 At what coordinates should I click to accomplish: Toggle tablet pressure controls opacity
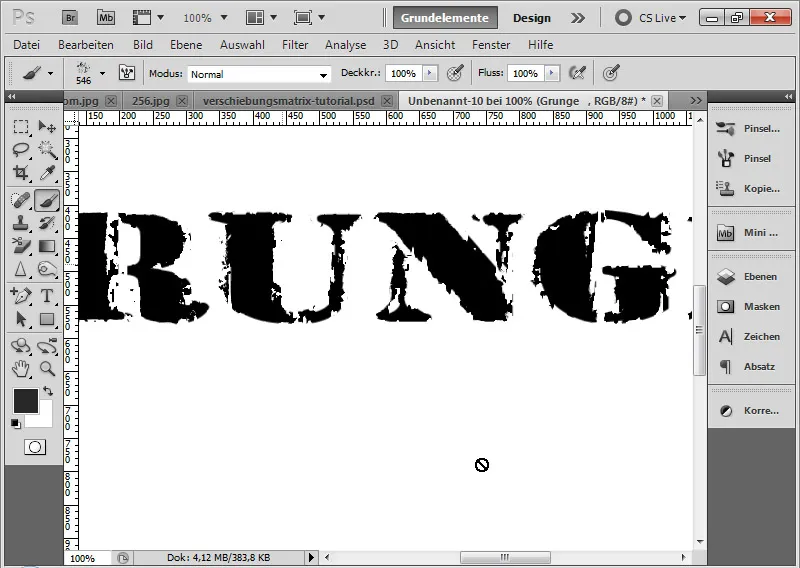click(x=455, y=73)
